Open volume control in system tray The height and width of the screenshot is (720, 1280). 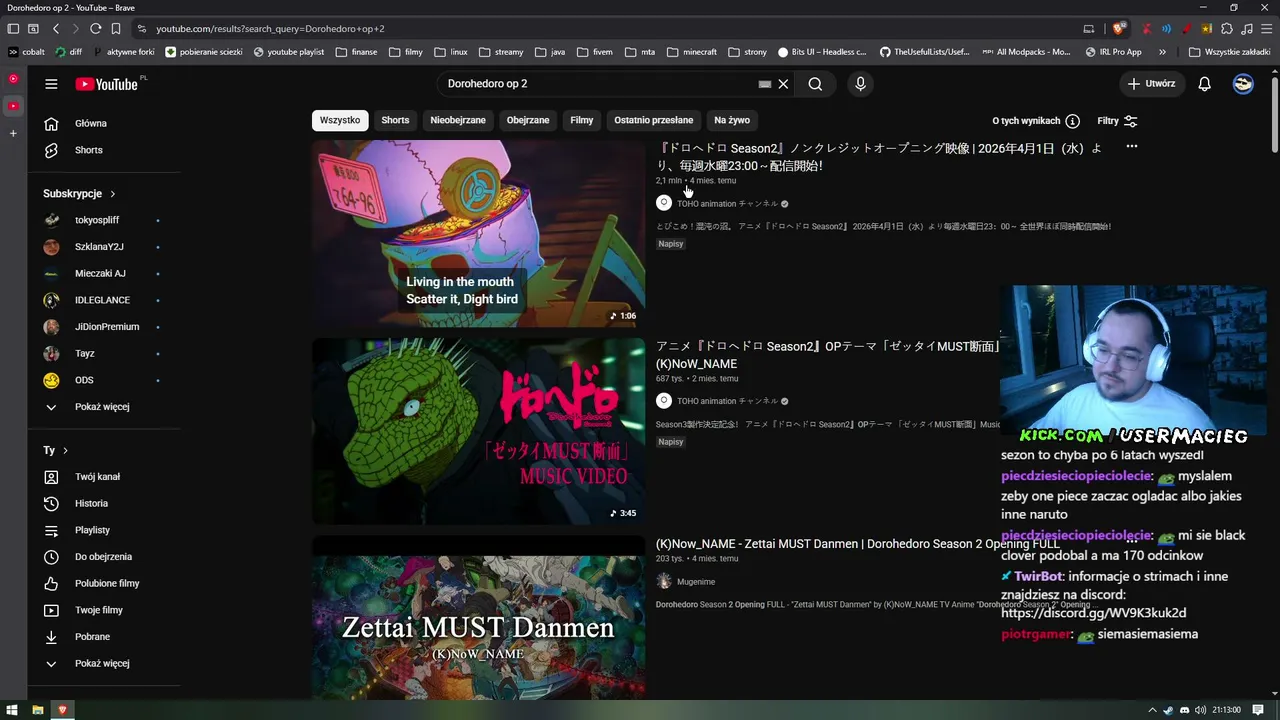[1200, 710]
